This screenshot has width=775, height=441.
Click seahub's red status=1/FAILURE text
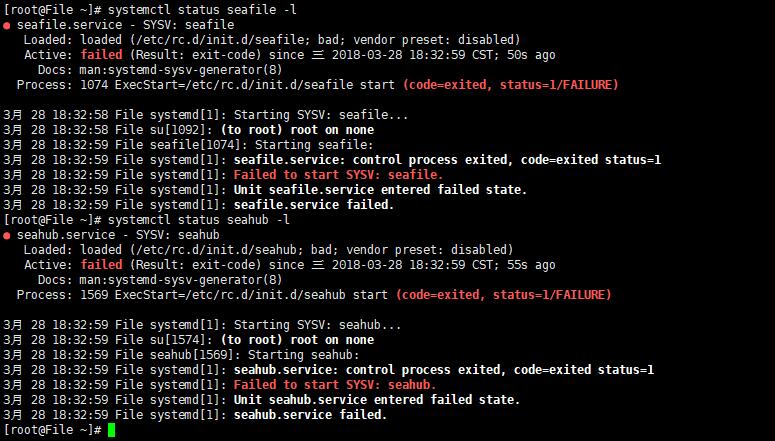(552, 295)
